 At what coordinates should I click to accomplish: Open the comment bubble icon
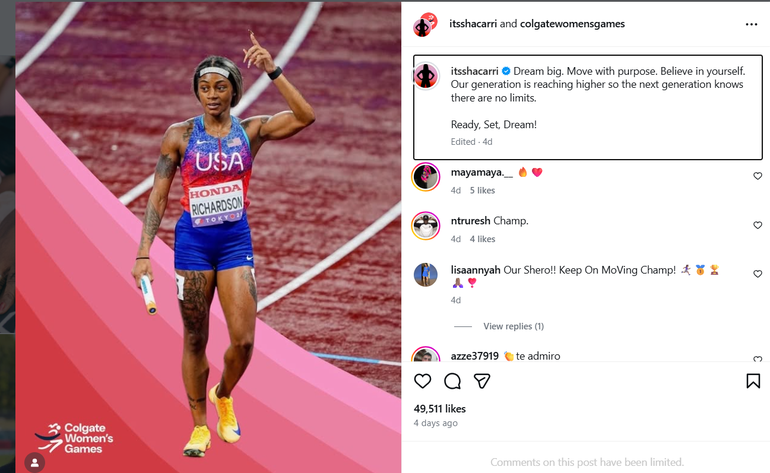(x=452, y=381)
